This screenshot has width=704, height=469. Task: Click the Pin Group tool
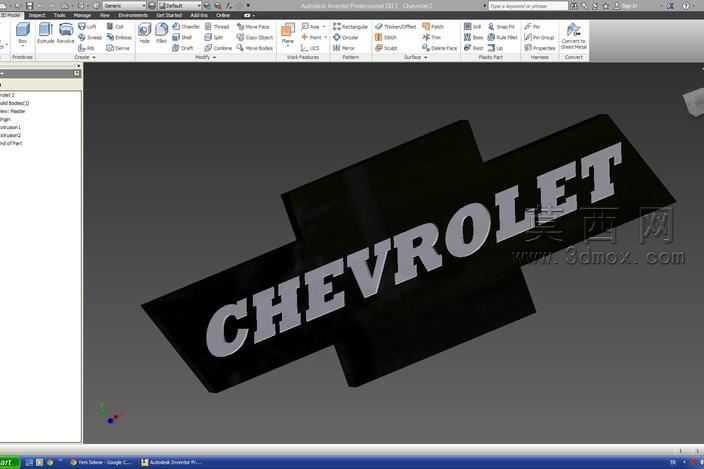pyautogui.click(x=539, y=37)
